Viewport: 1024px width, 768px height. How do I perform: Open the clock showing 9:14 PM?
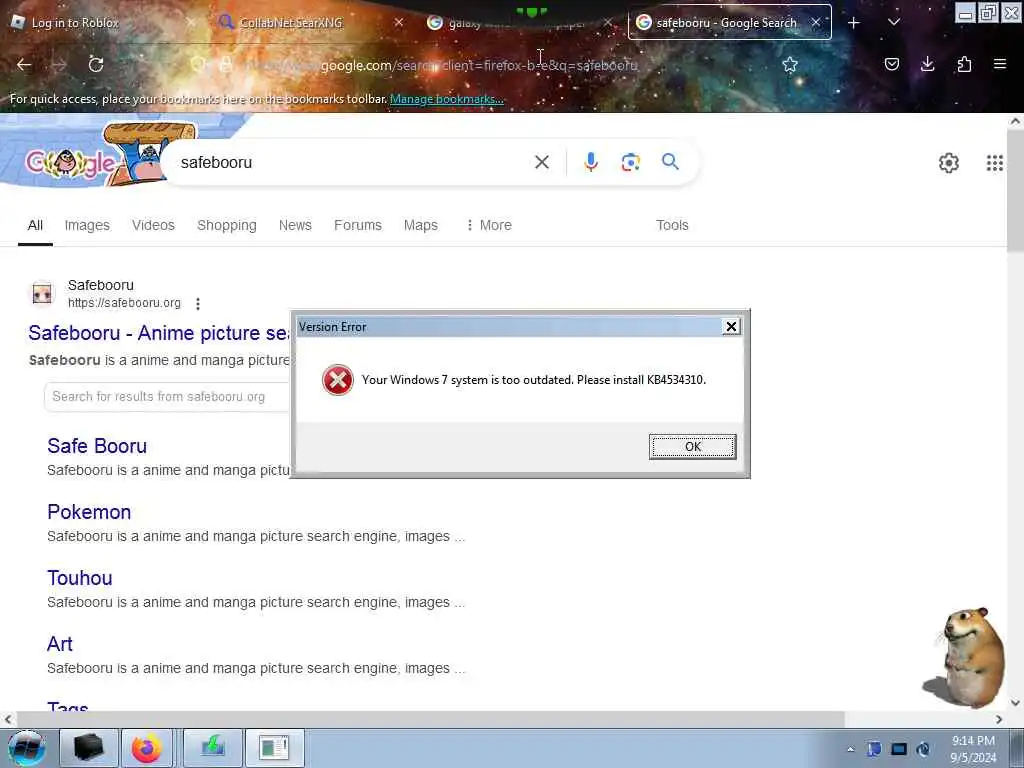click(x=973, y=748)
